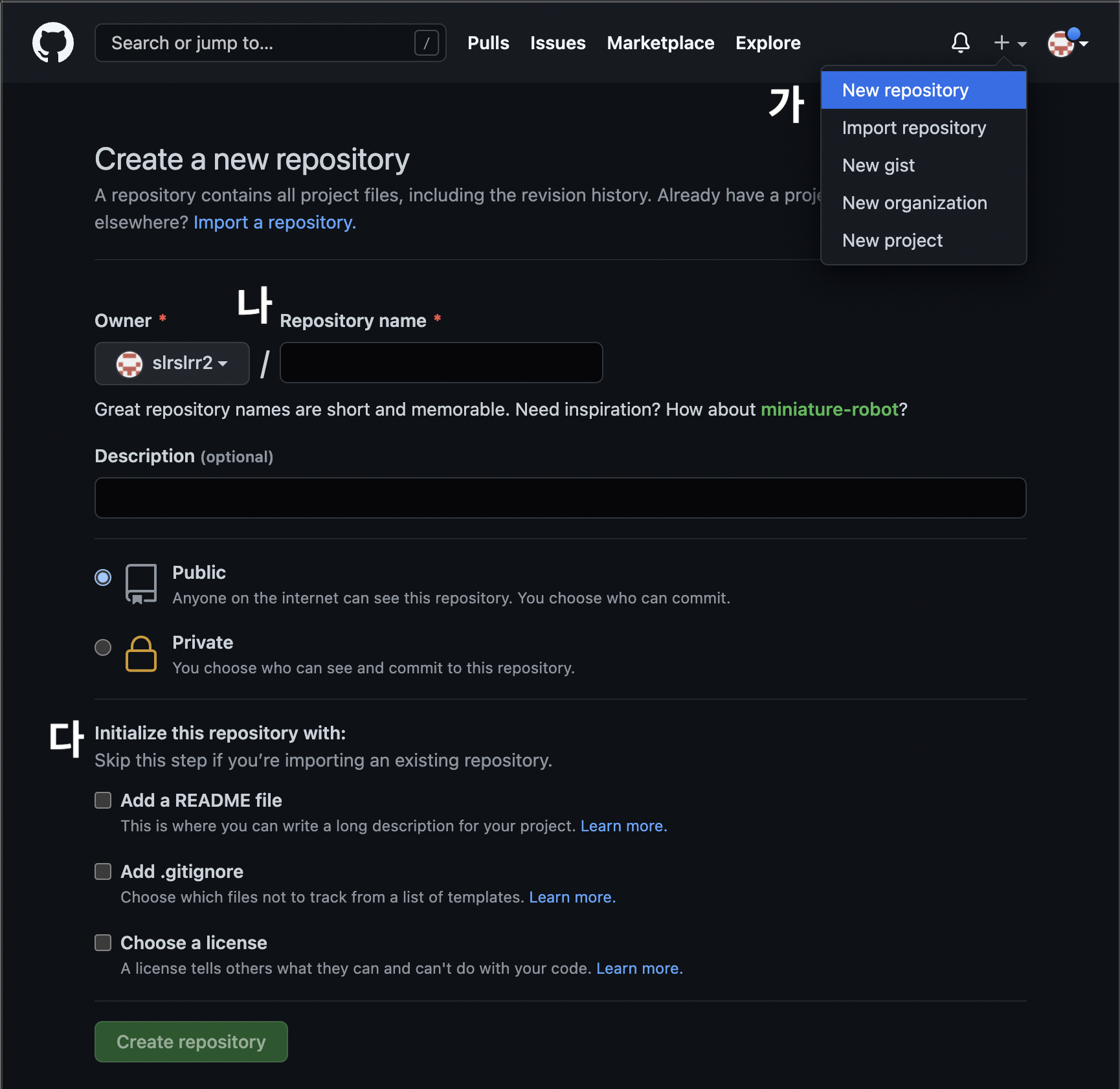Focus the Description input field

click(561, 498)
